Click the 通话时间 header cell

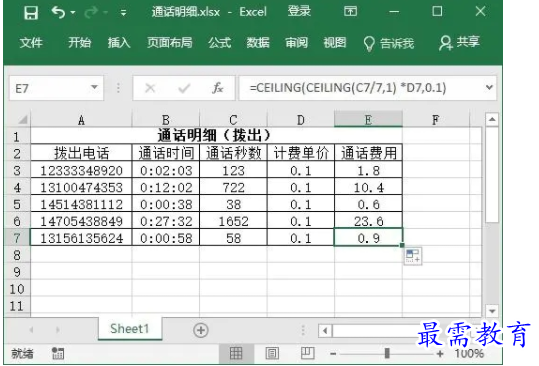[x=166, y=153]
